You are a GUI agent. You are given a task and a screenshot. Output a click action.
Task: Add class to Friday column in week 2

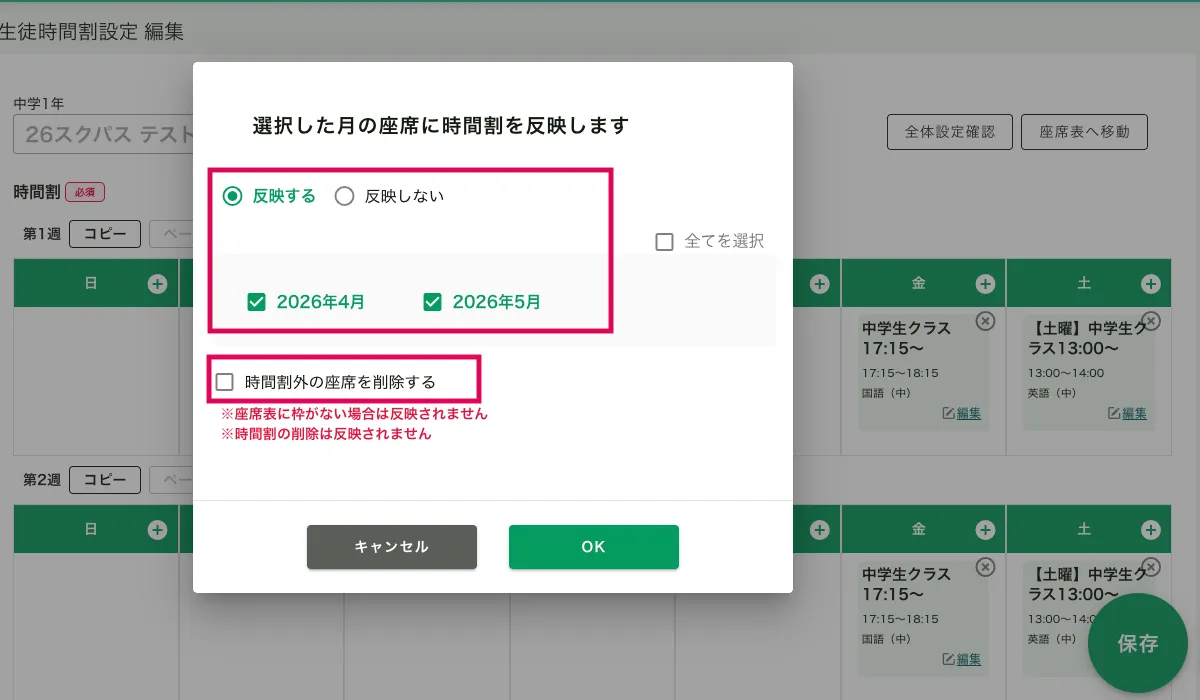(985, 530)
